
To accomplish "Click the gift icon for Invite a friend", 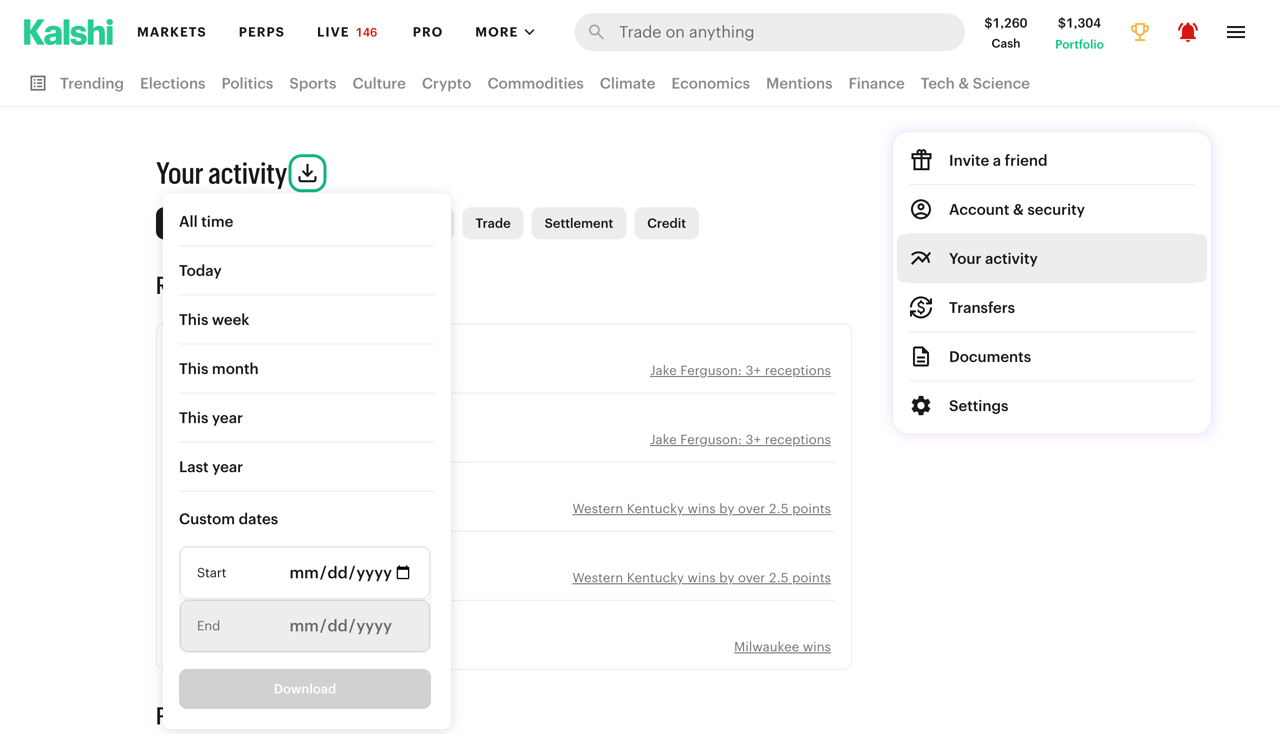I will click(921, 160).
